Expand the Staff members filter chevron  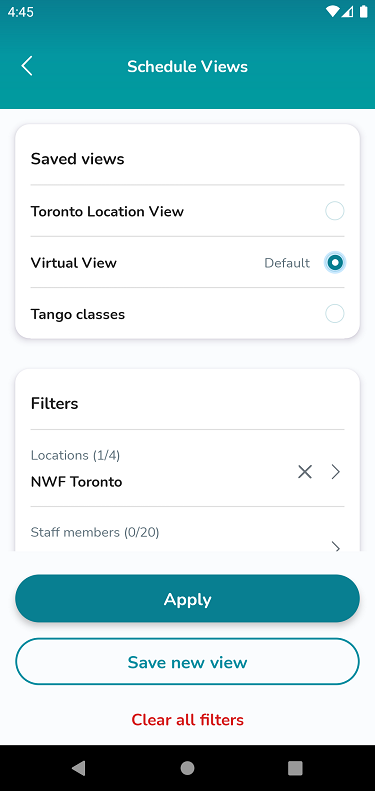click(336, 546)
